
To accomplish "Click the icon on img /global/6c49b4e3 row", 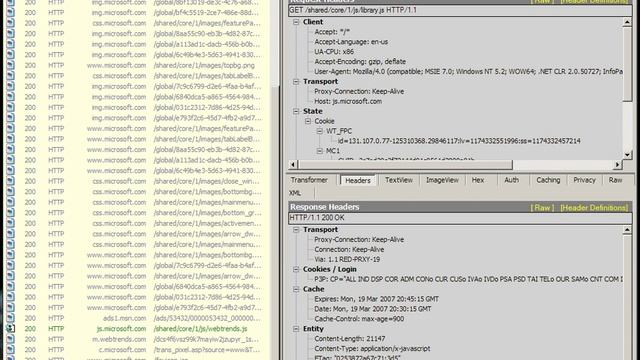I will [x=10, y=55].
